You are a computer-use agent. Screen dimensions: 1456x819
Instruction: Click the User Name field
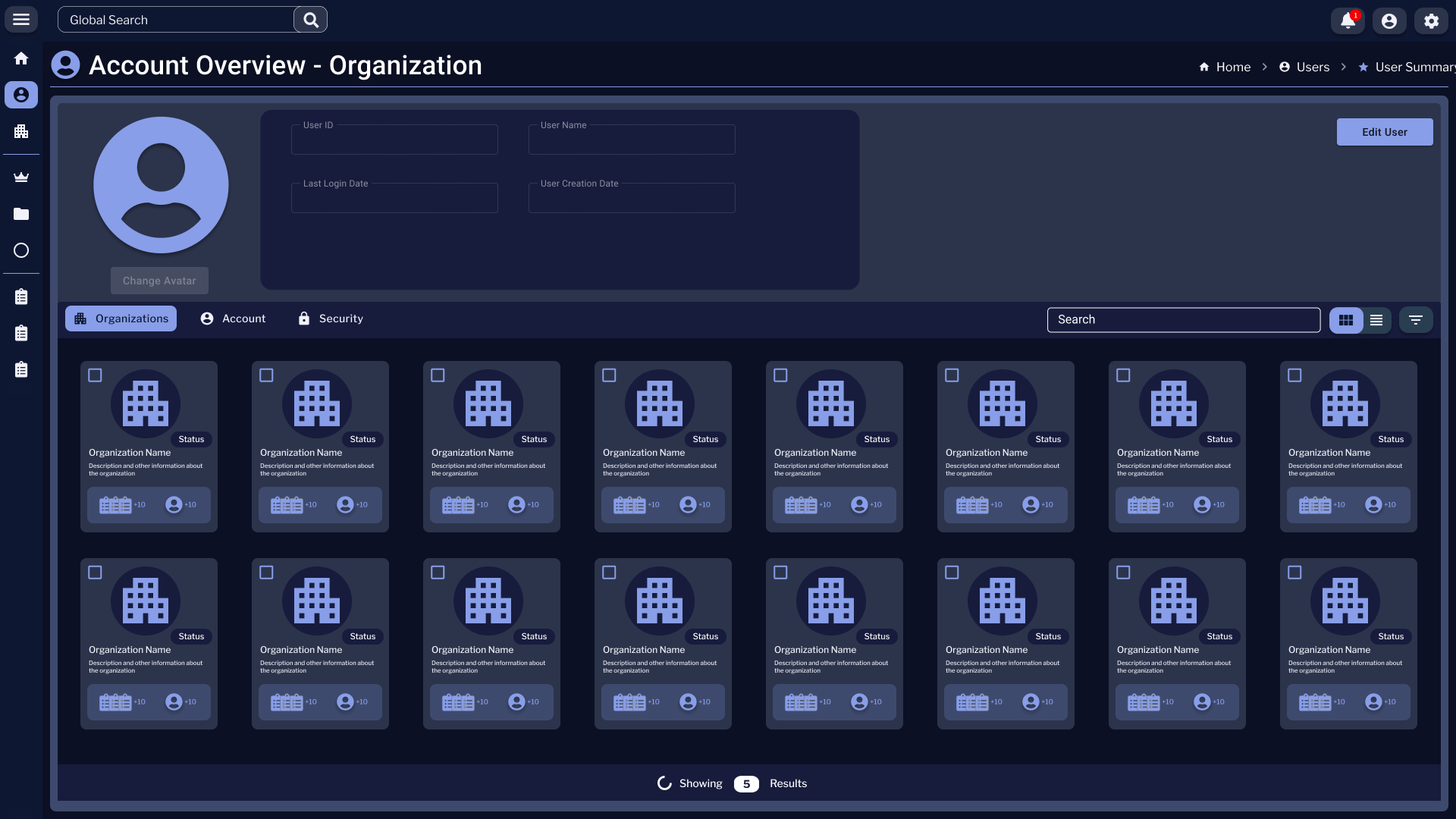632,140
